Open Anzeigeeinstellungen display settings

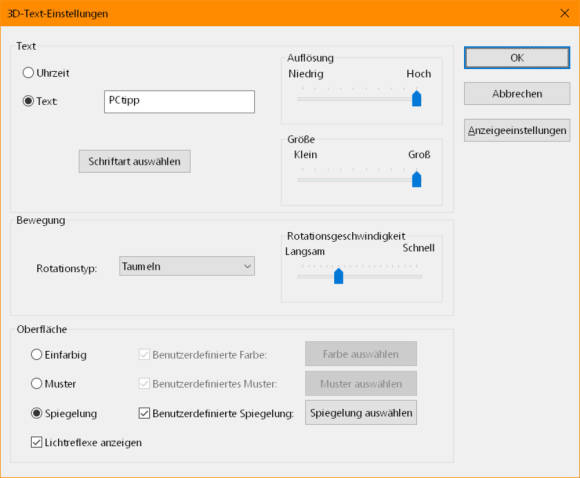(x=517, y=130)
